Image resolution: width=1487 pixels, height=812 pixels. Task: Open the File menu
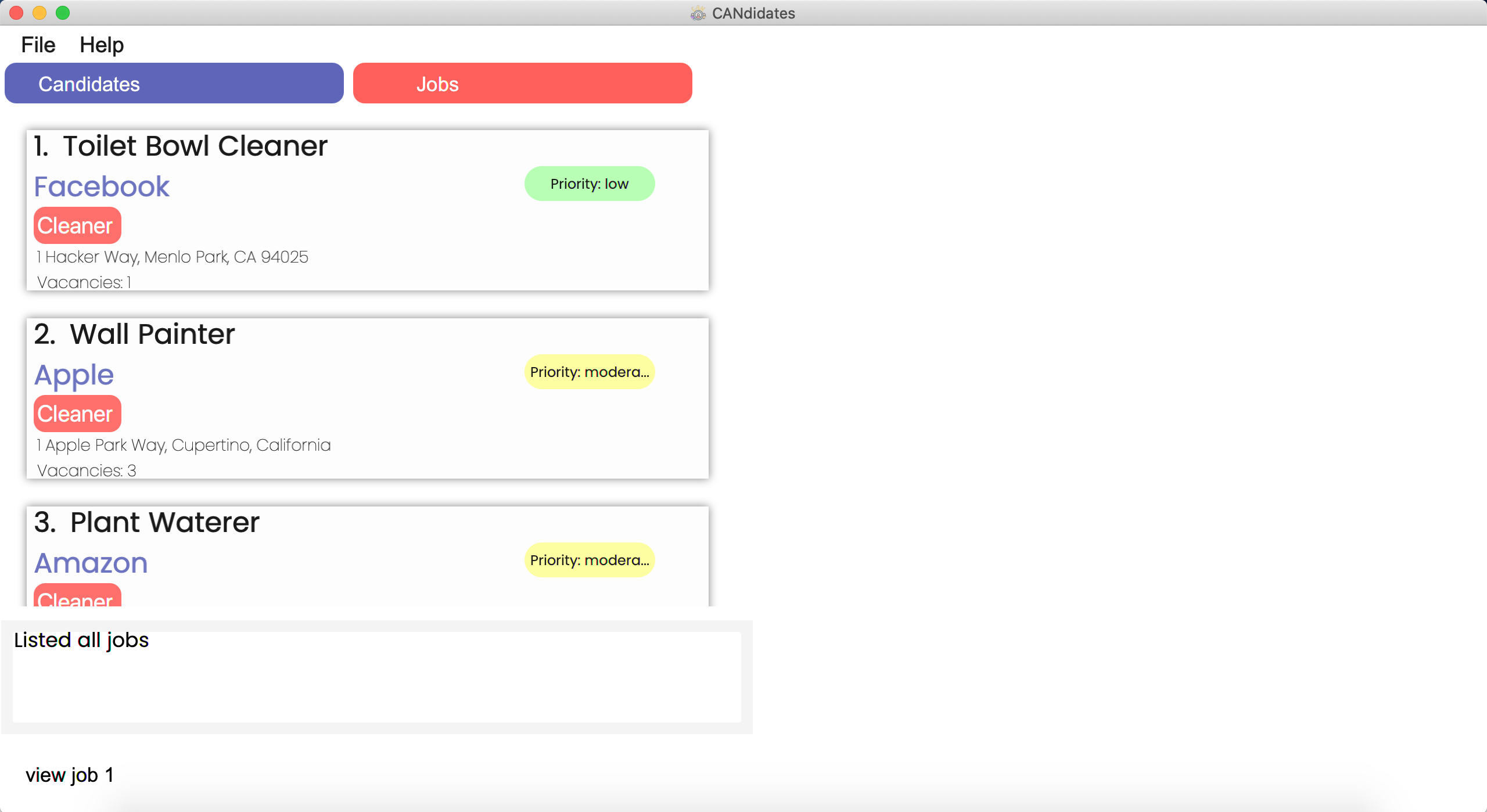point(38,45)
